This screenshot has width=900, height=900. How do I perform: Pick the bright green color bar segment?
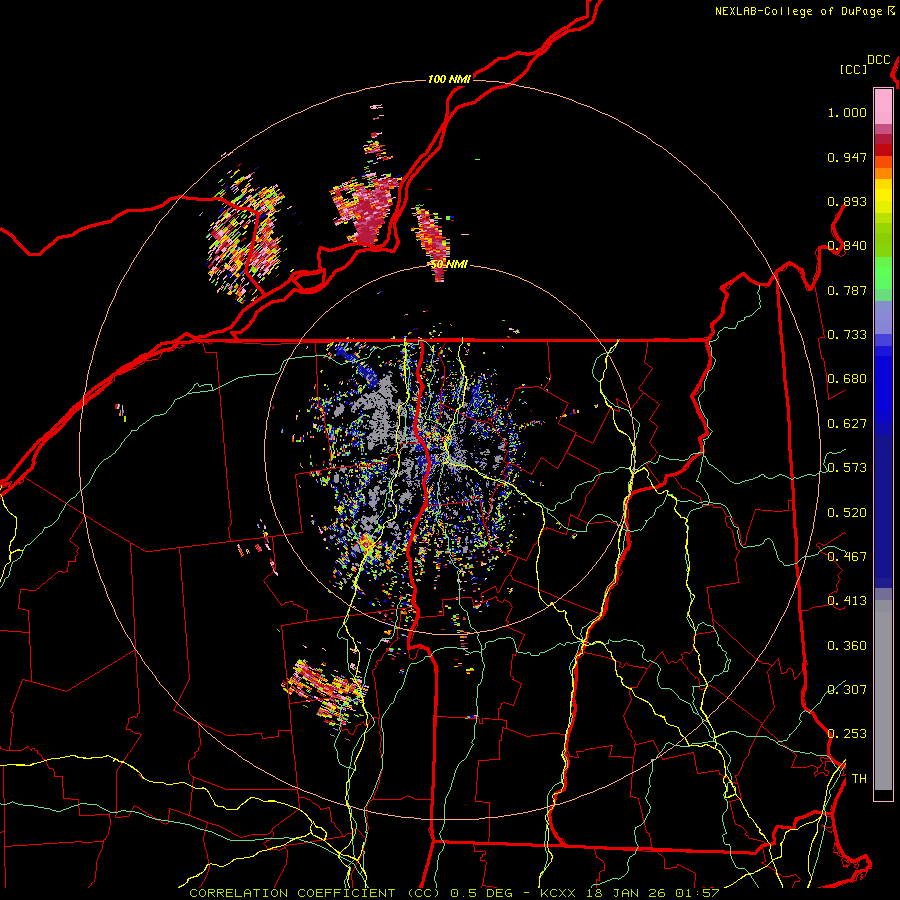(x=883, y=273)
